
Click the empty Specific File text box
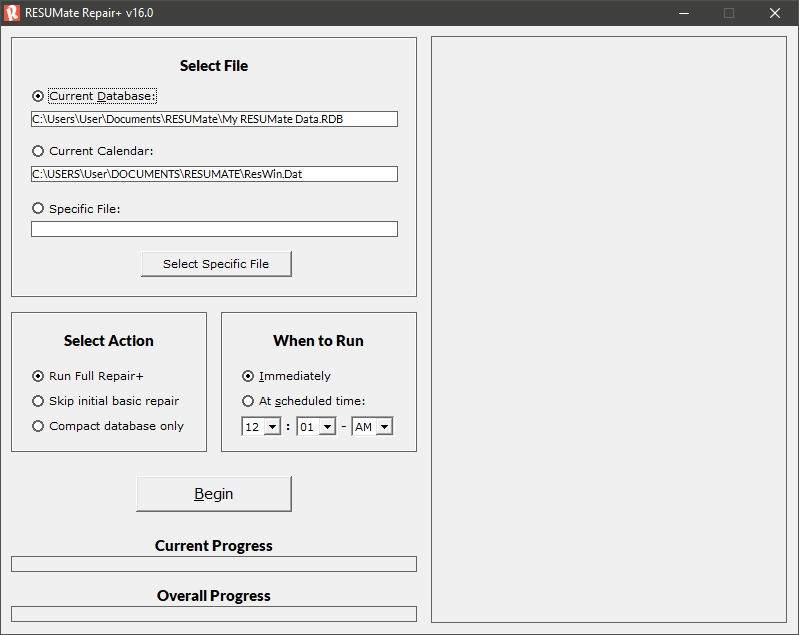214,229
